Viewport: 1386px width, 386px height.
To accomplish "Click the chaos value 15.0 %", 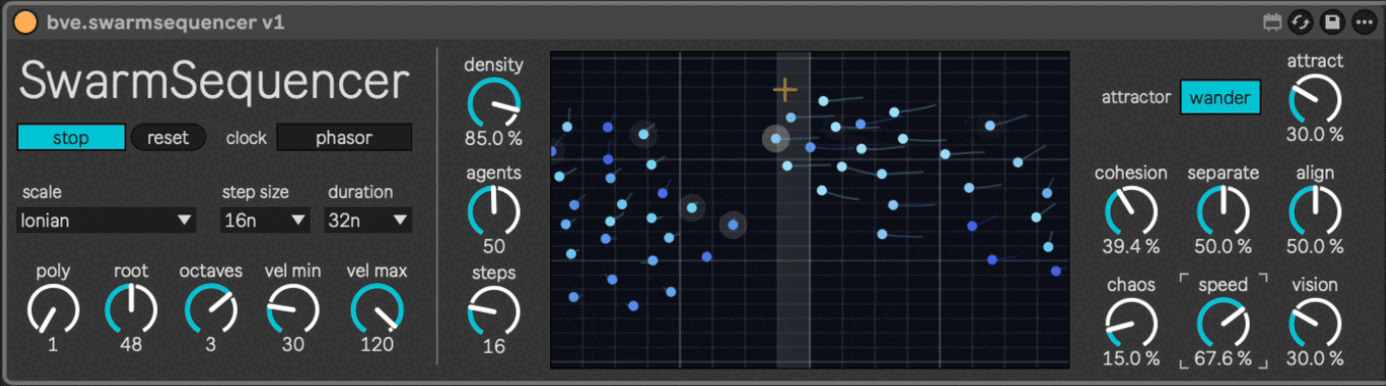I will 1131,358.
